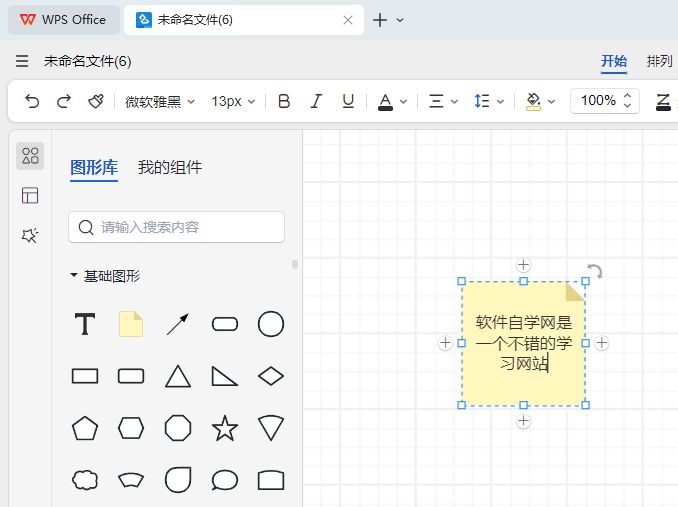Select the right triangle shape
This screenshot has width=678, height=507.
(x=224, y=376)
